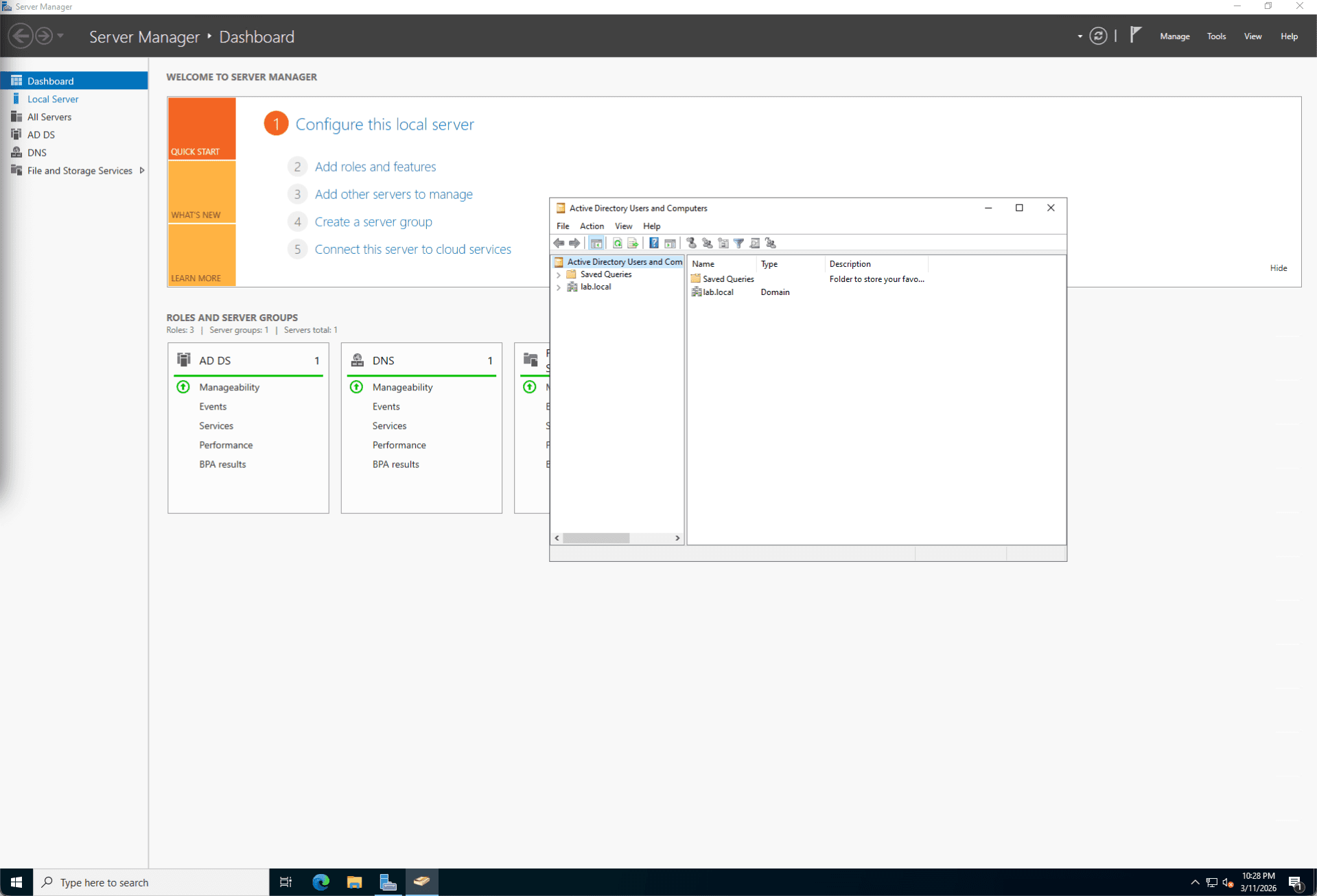This screenshot has width=1317, height=896.
Task: Open the Windows Start menu
Action: (16, 882)
